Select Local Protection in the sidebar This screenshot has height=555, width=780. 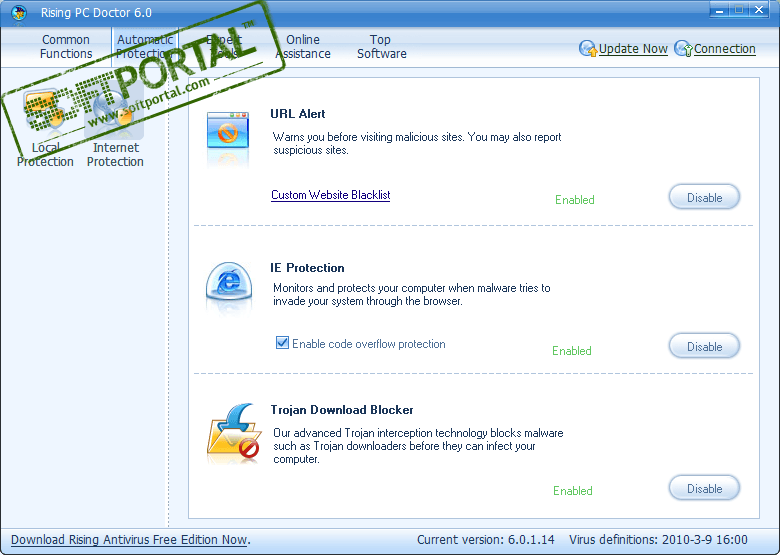pos(45,129)
